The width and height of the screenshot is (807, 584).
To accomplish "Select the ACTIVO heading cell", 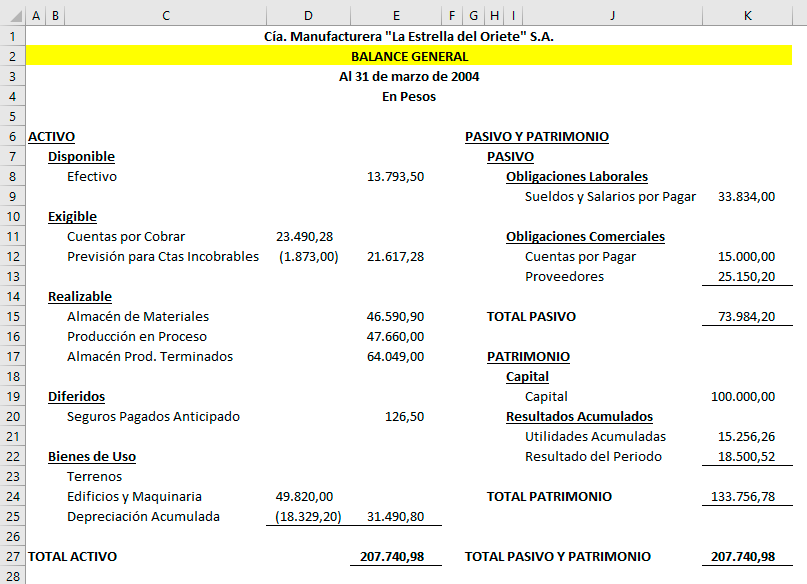I will tap(51, 137).
